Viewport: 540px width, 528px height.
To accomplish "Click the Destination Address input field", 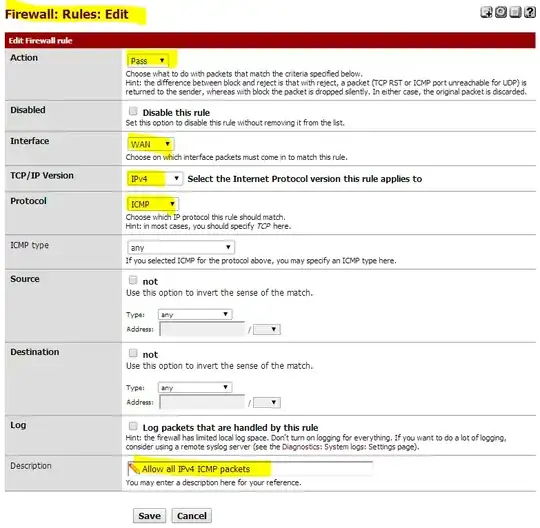I will coord(202,403).
